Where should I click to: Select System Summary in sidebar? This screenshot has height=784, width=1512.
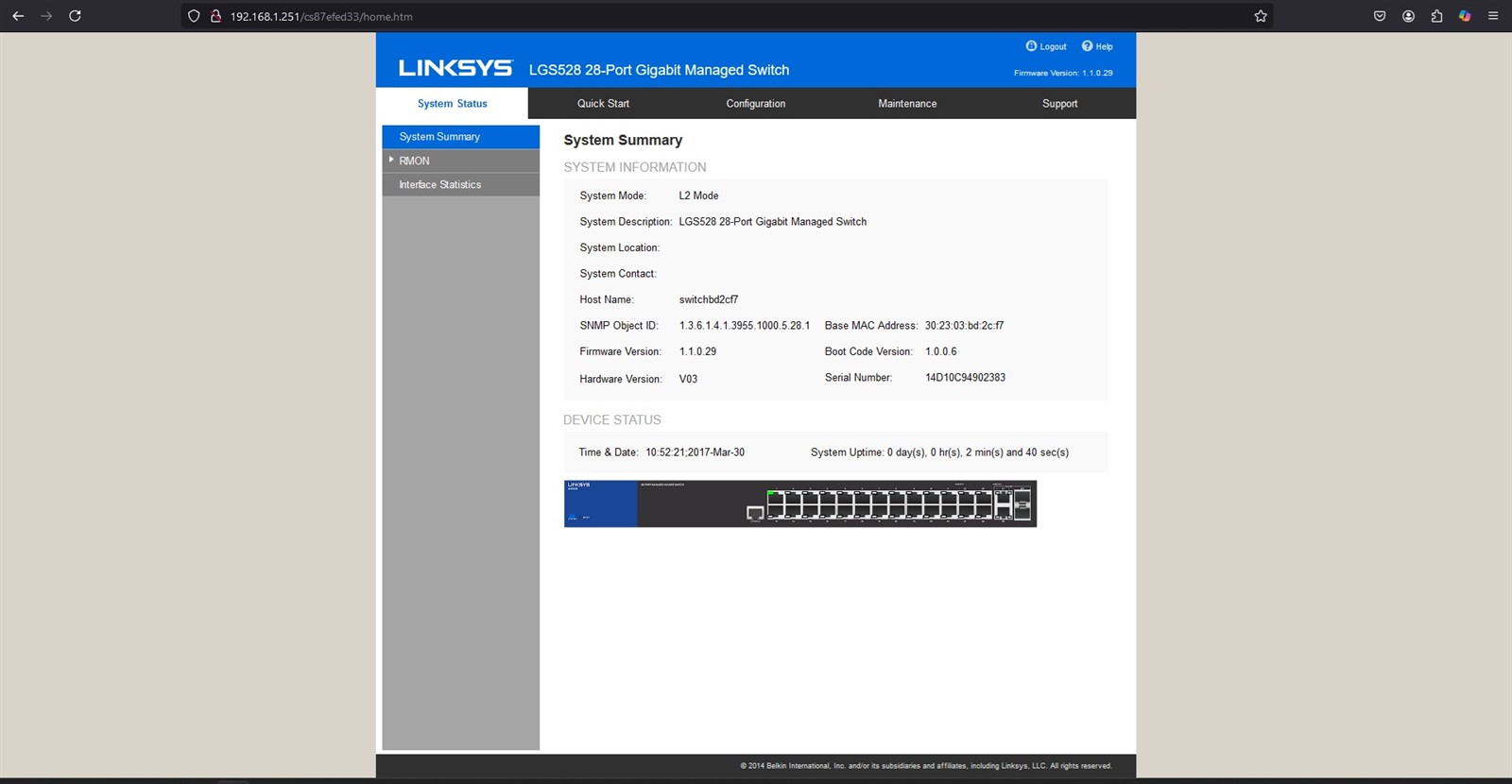tap(439, 137)
